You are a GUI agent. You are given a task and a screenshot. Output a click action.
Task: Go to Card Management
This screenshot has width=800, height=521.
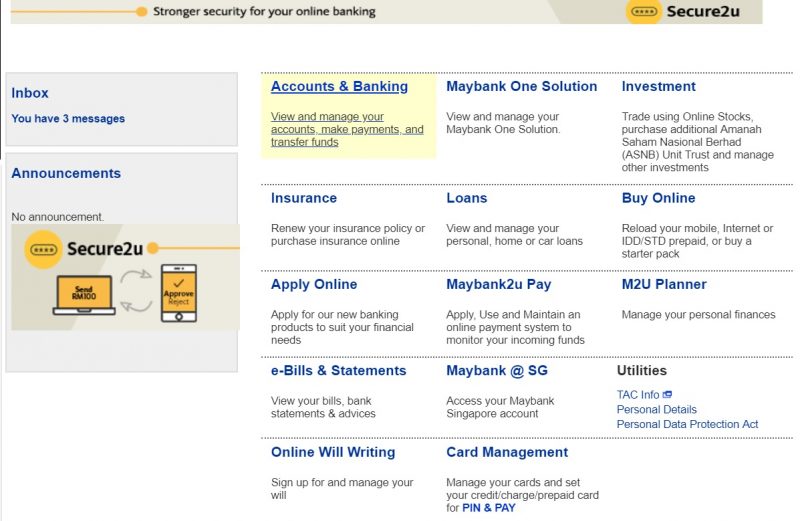click(x=507, y=452)
